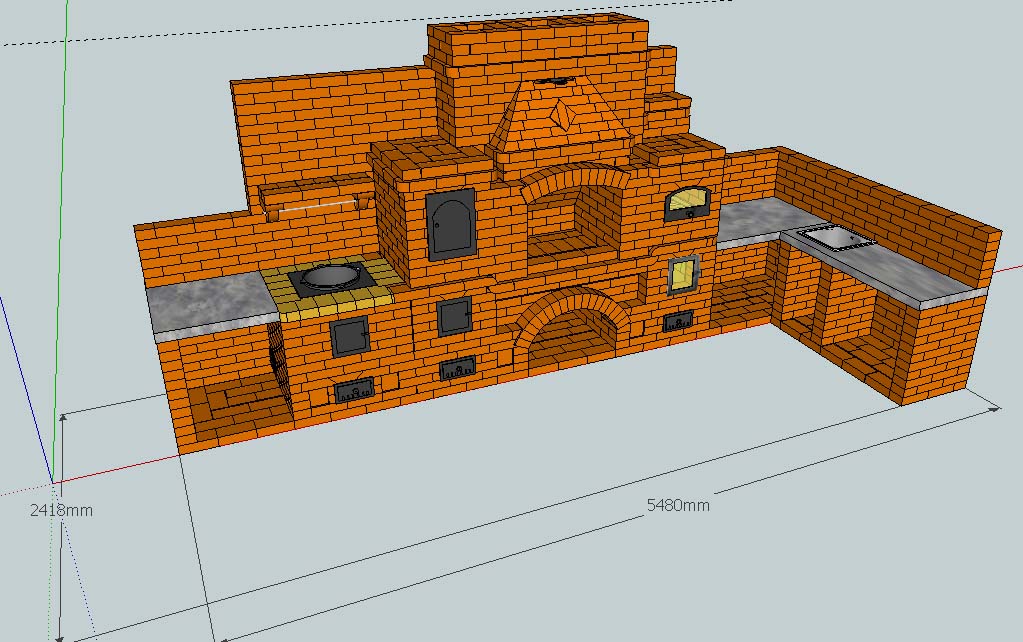Select the square firebox door beneath the cauldron
This screenshot has height=642, width=1023.
(350, 336)
